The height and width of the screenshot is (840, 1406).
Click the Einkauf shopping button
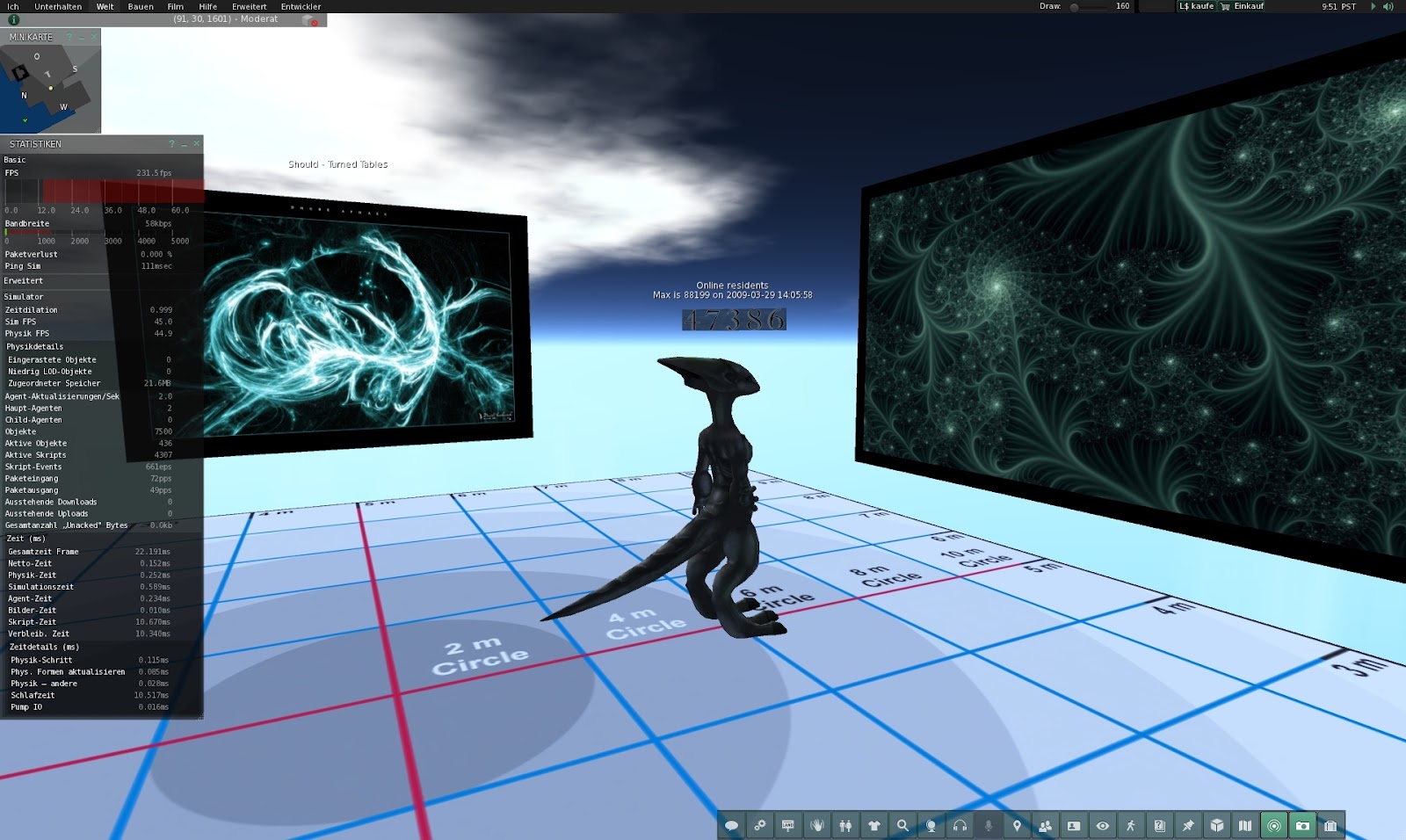(x=1244, y=6)
